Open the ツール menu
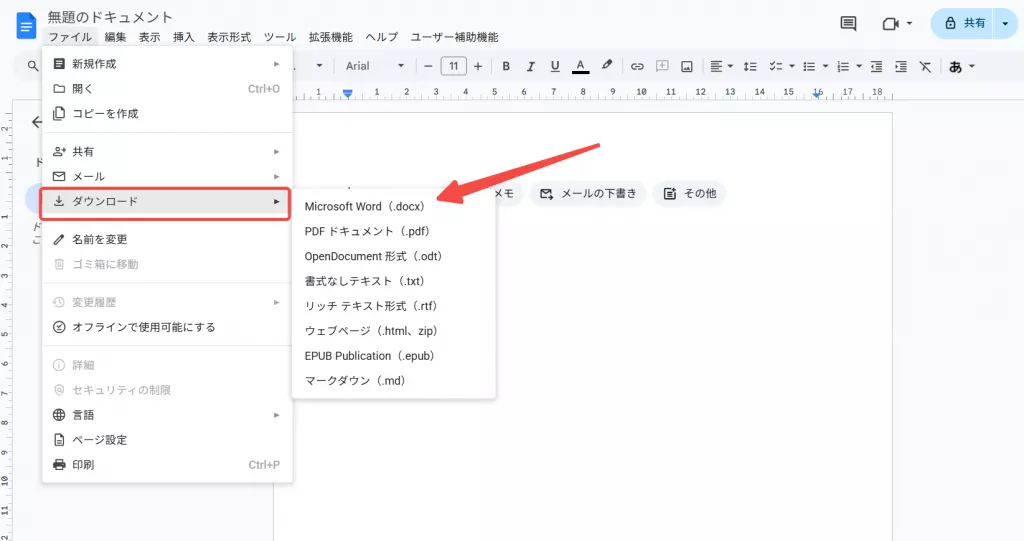1024x541 pixels. tap(280, 37)
